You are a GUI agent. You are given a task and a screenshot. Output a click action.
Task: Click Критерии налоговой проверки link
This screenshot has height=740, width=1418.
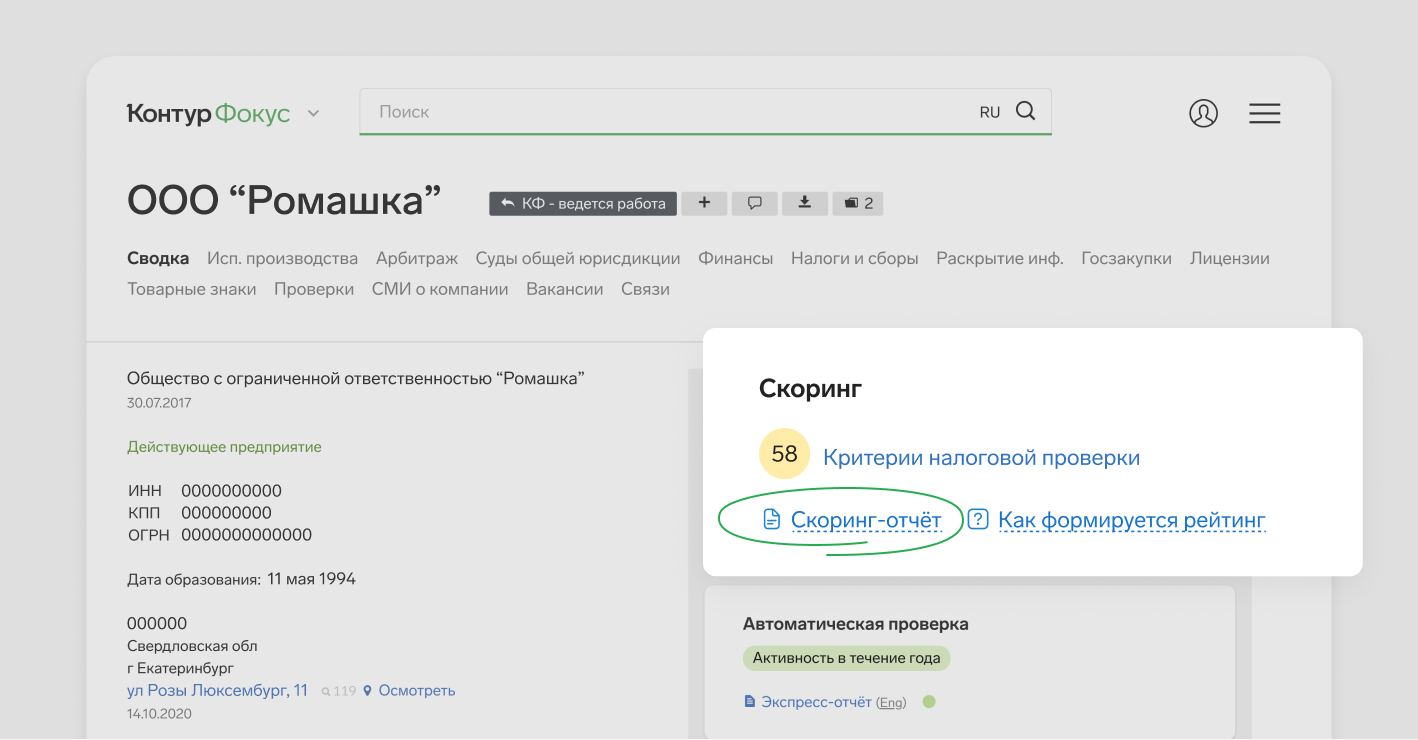tap(981, 458)
